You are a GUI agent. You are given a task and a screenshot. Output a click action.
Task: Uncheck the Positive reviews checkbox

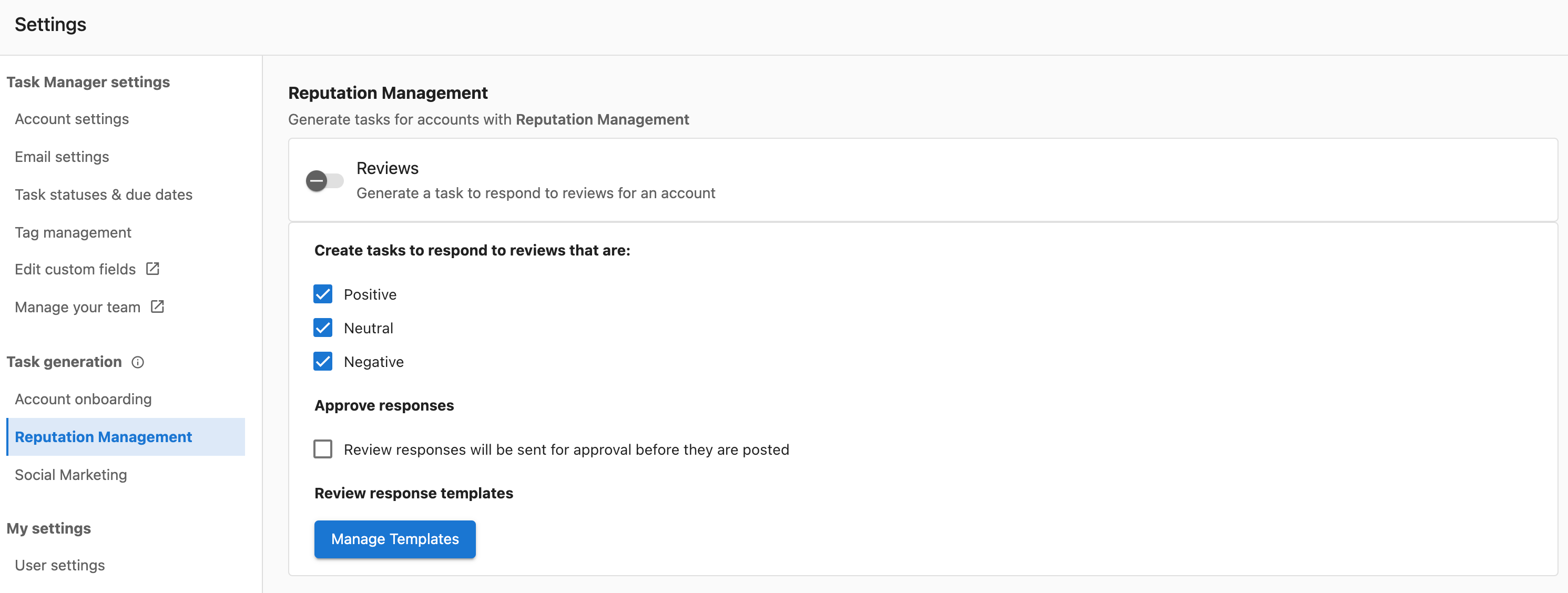click(x=323, y=294)
